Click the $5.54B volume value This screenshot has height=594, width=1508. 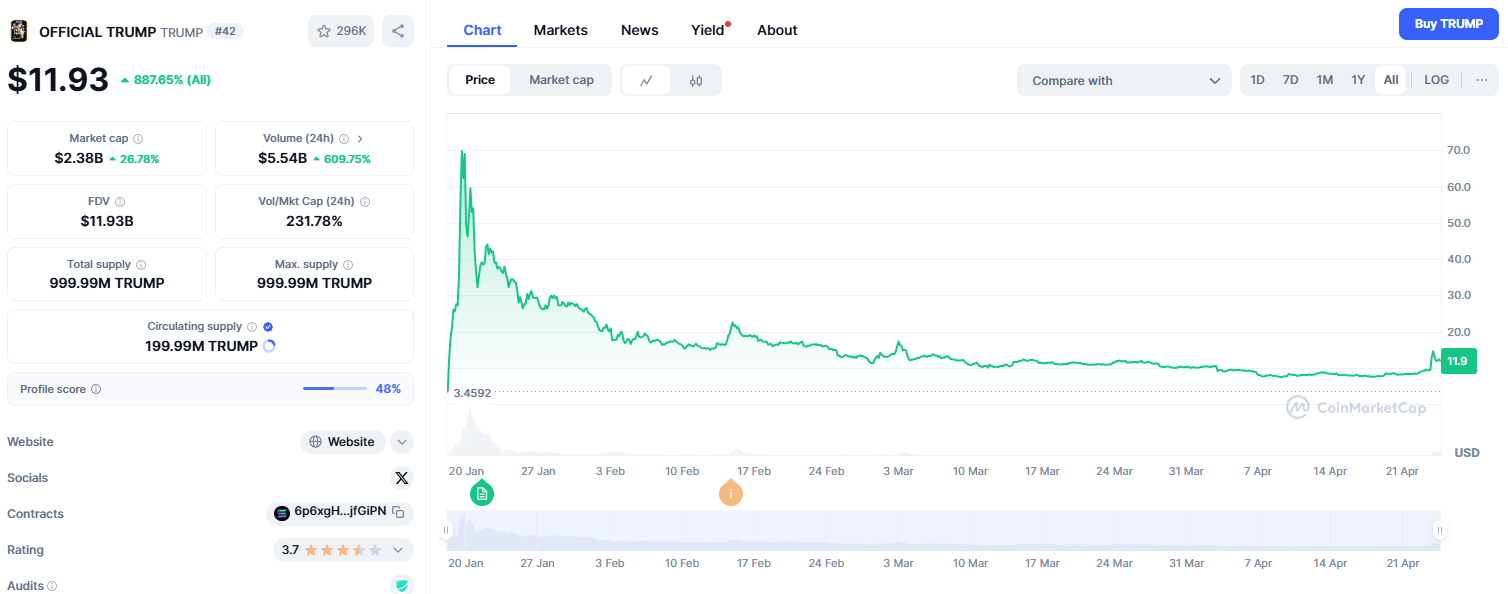(283, 158)
